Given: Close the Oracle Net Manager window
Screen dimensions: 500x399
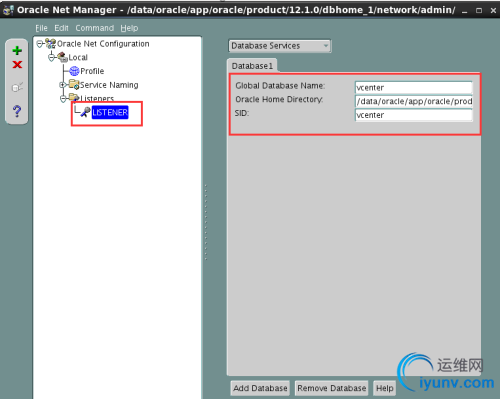Looking at the screenshot, I should click(493, 11).
